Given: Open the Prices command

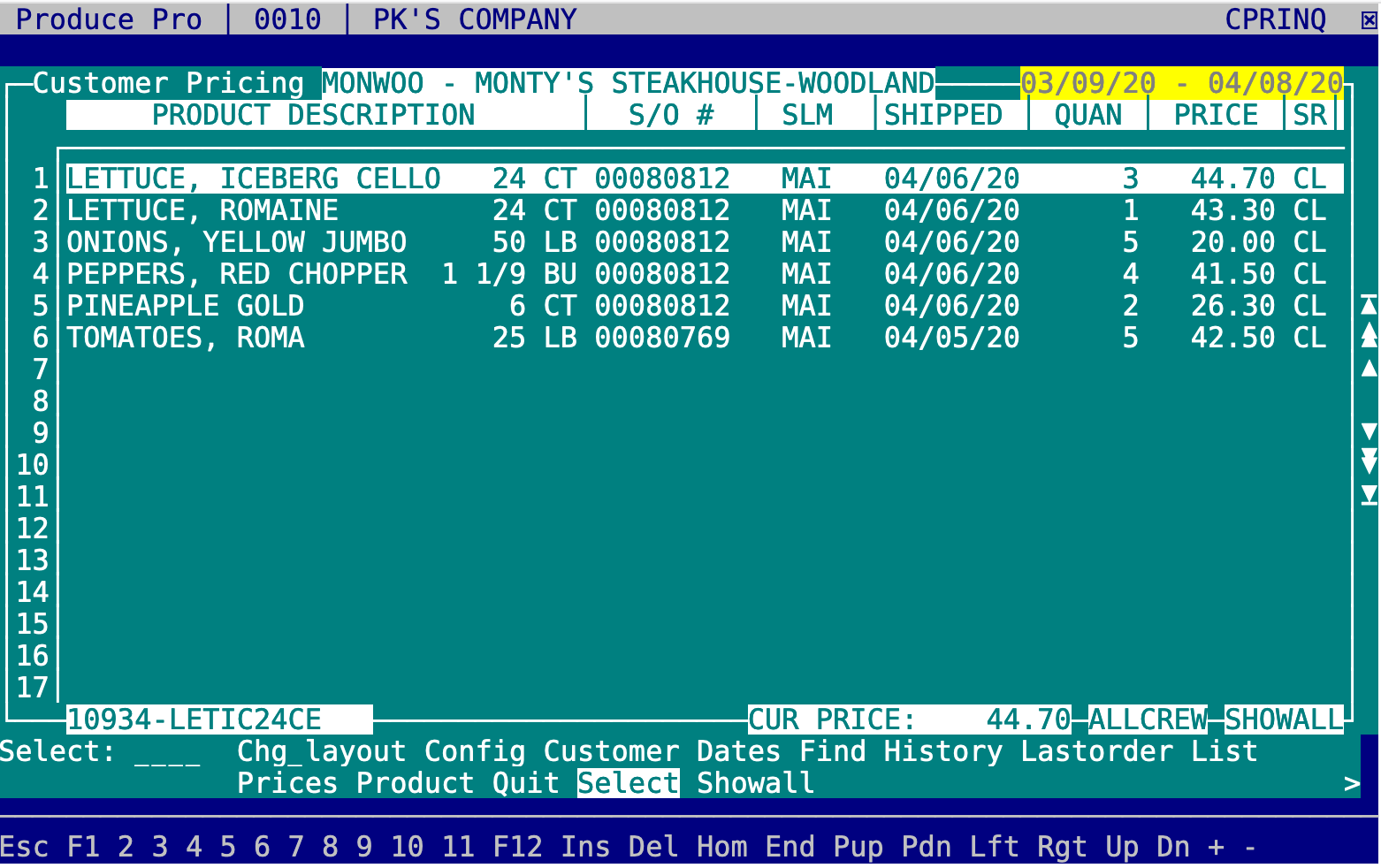Looking at the screenshot, I should tap(287, 783).
